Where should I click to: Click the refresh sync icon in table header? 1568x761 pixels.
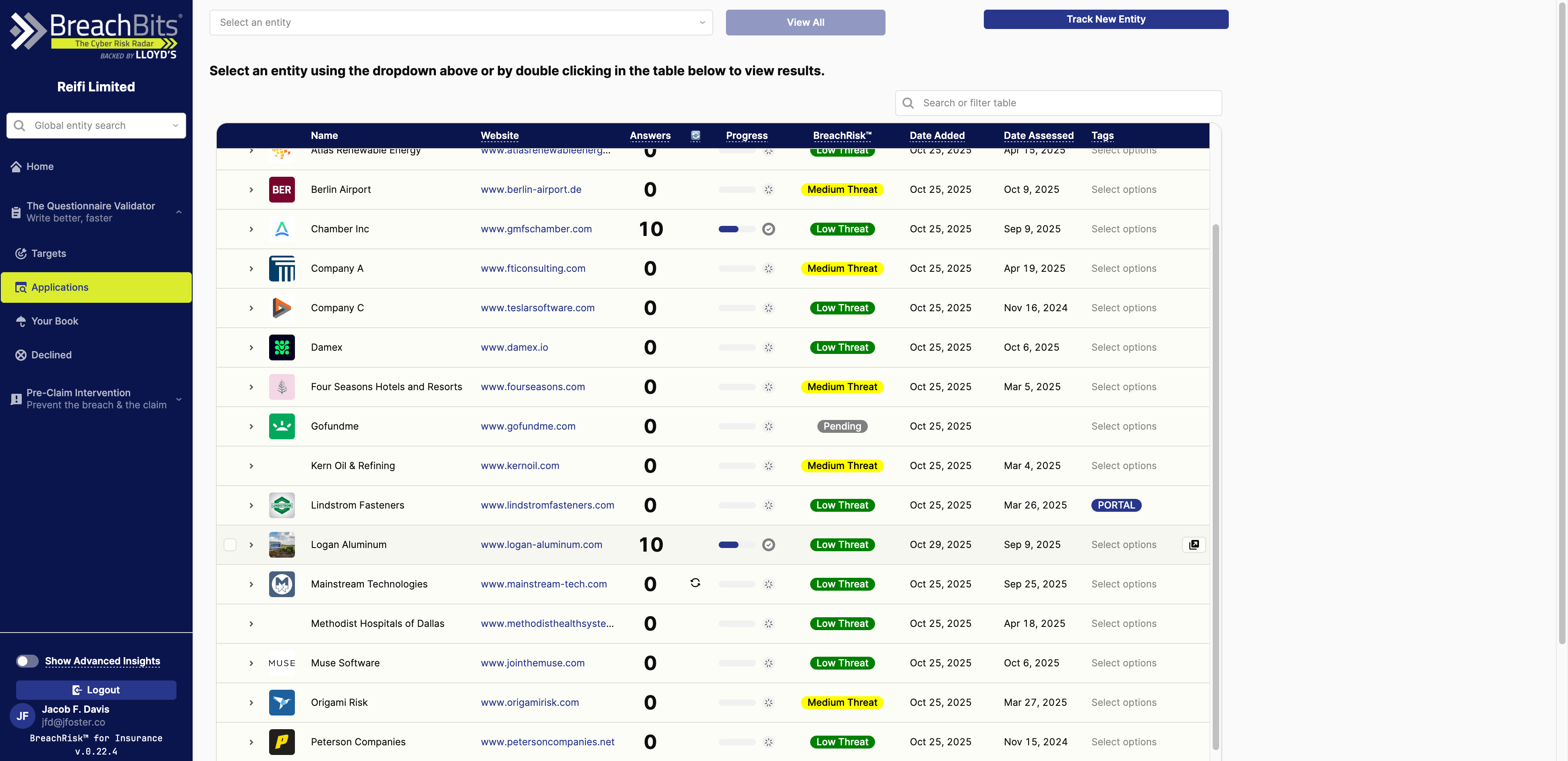pyautogui.click(x=695, y=136)
